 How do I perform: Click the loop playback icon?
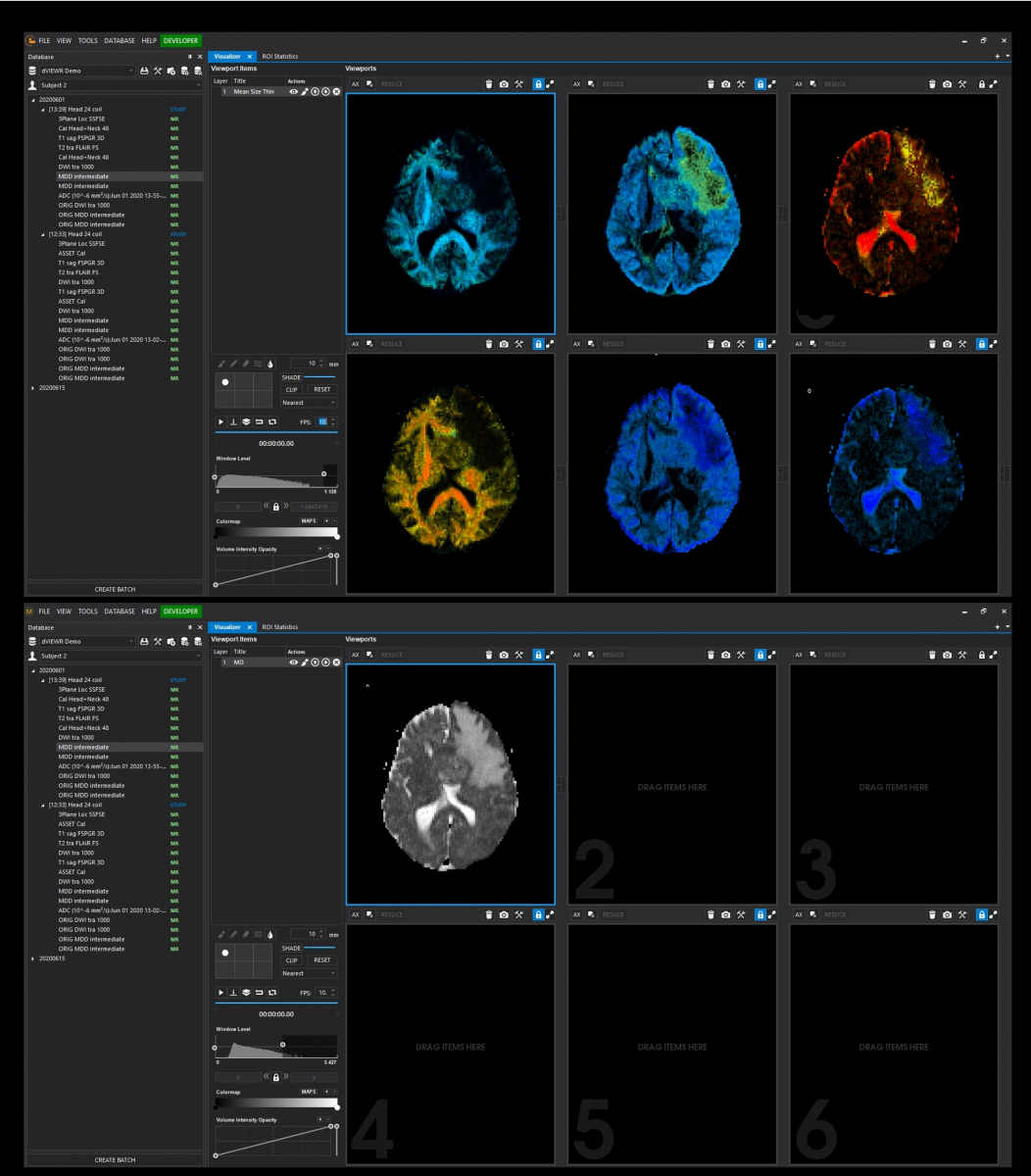(x=272, y=422)
